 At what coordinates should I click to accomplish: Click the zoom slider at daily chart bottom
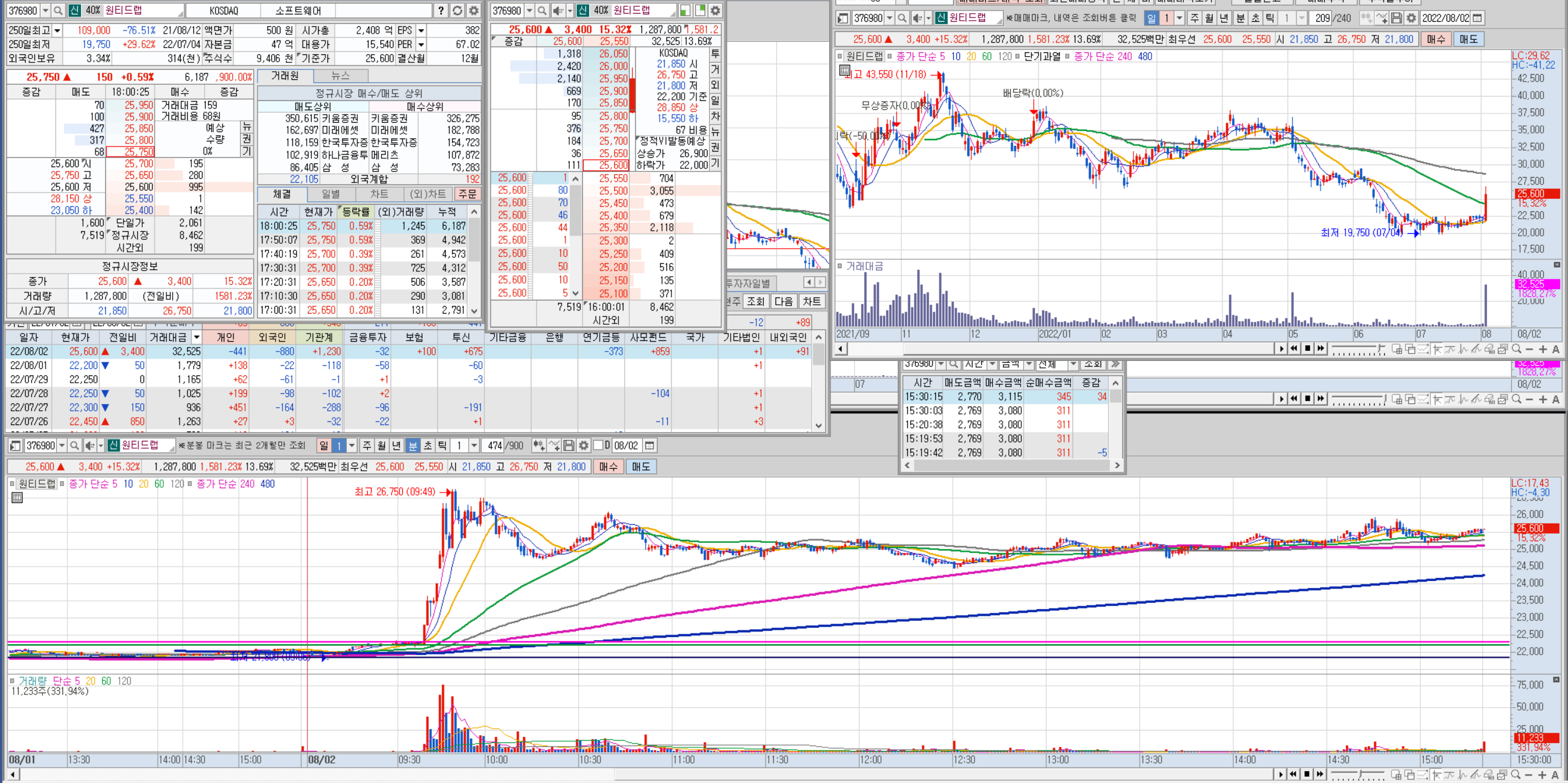coord(1357,350)
